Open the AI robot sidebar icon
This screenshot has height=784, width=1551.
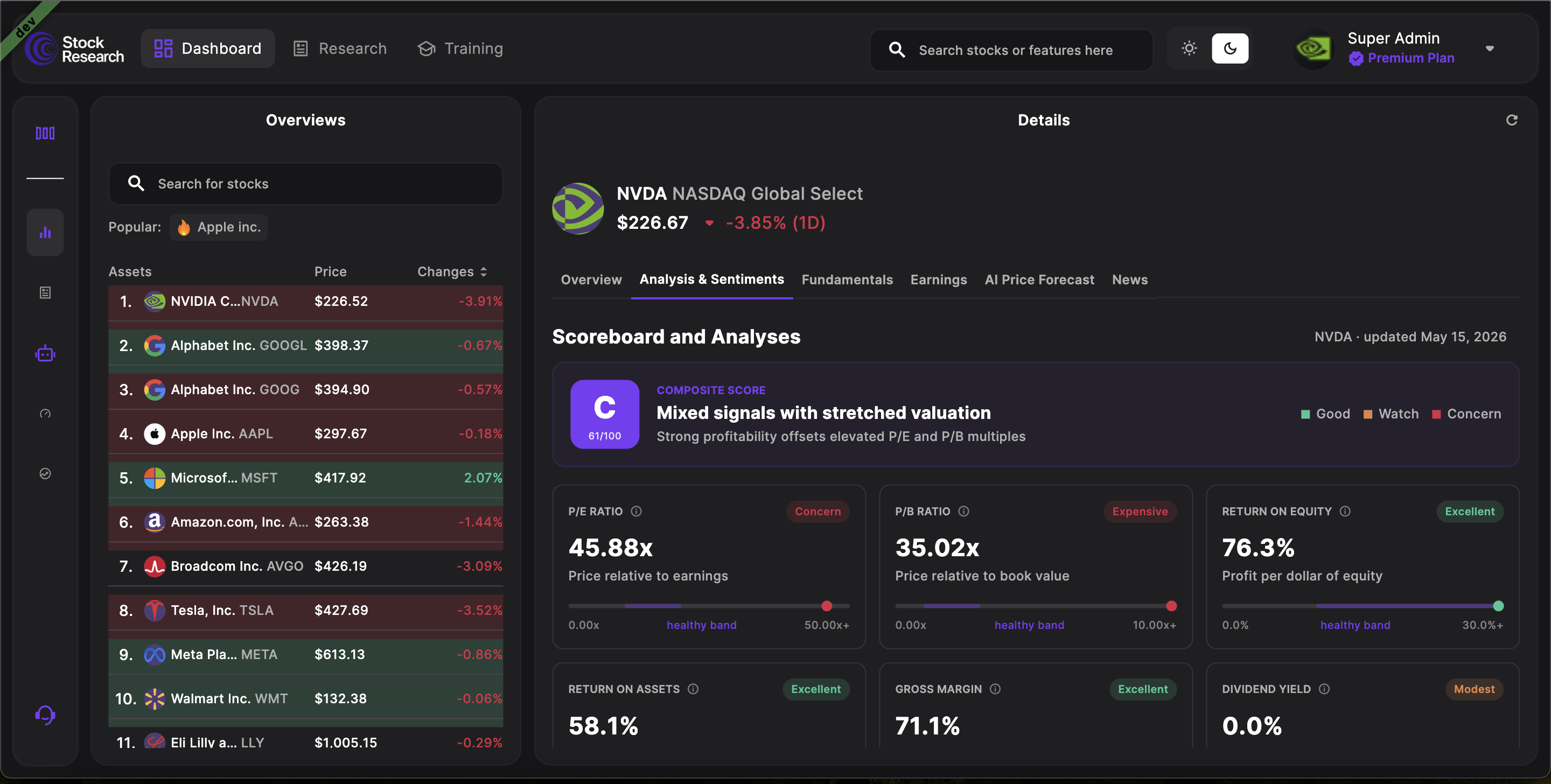(x=45, y=353)
